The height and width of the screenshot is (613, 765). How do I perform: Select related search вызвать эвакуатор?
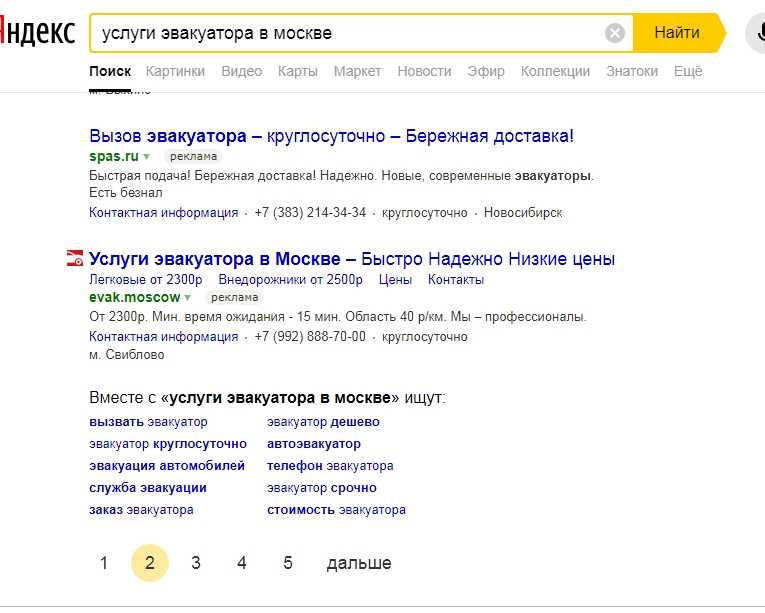(148, 422)
